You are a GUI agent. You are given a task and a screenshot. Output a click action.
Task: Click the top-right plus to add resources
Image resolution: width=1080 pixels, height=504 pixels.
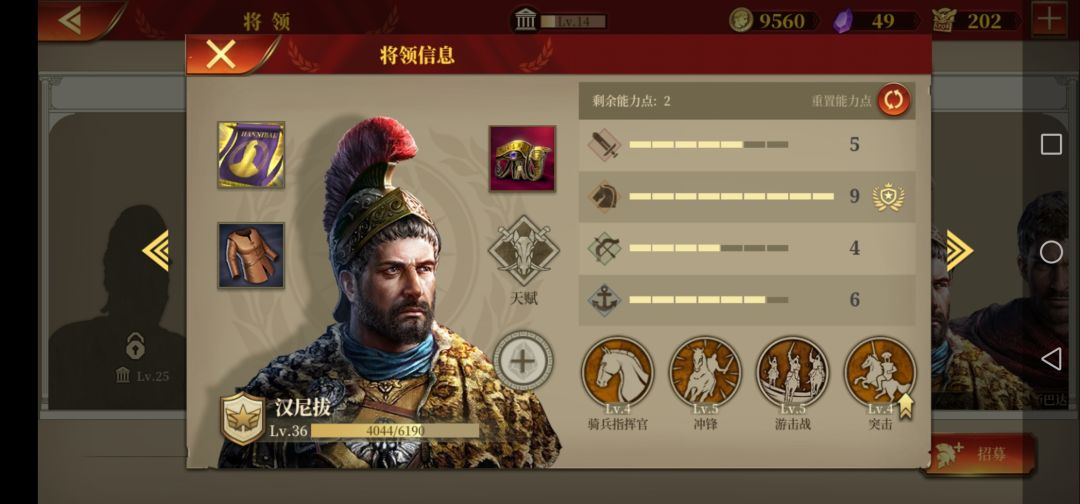[1049, 19]
